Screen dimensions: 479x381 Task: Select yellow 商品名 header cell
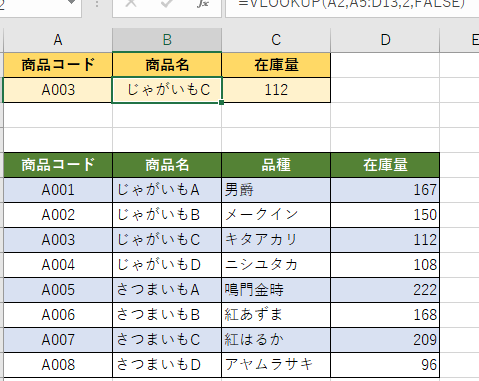coord(167,65)
